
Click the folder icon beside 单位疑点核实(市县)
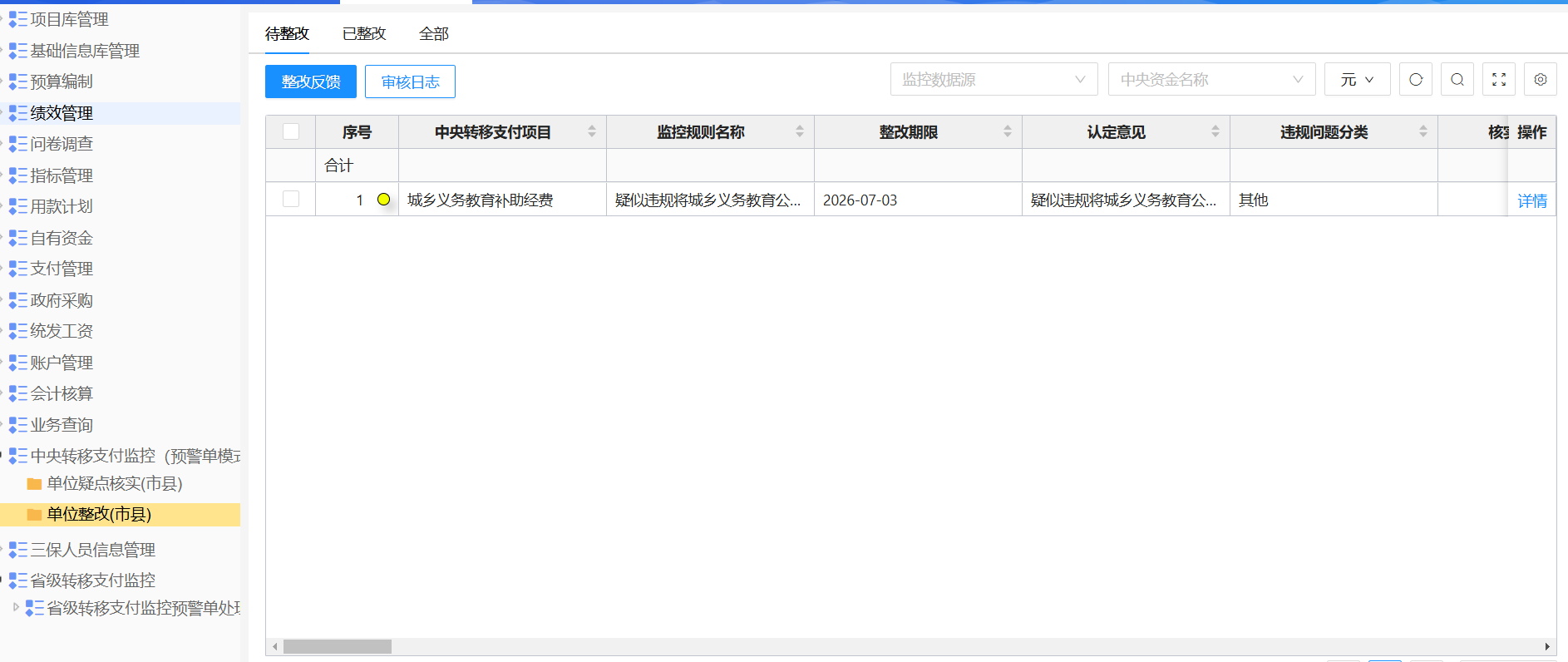34,484
